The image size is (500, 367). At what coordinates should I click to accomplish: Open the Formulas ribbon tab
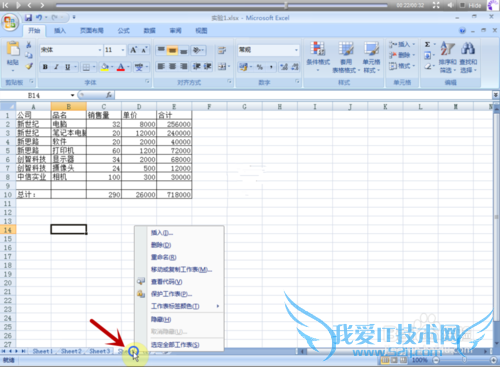click(124, 31)
